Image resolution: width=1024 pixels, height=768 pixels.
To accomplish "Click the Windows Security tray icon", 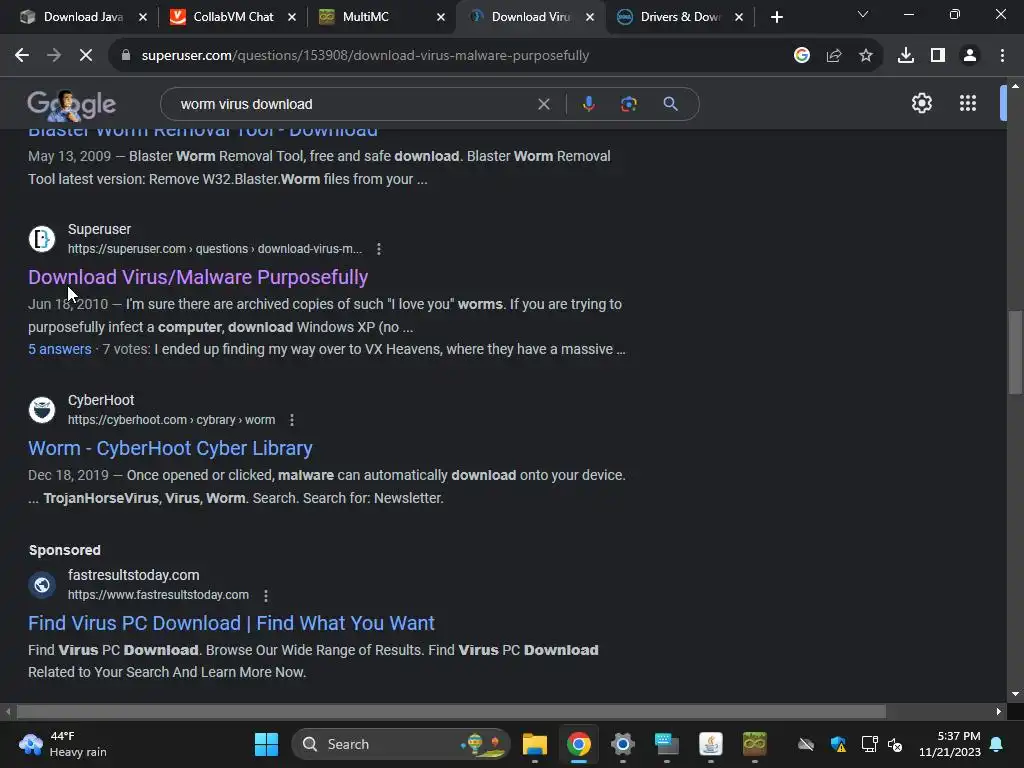I will (838, 744).
